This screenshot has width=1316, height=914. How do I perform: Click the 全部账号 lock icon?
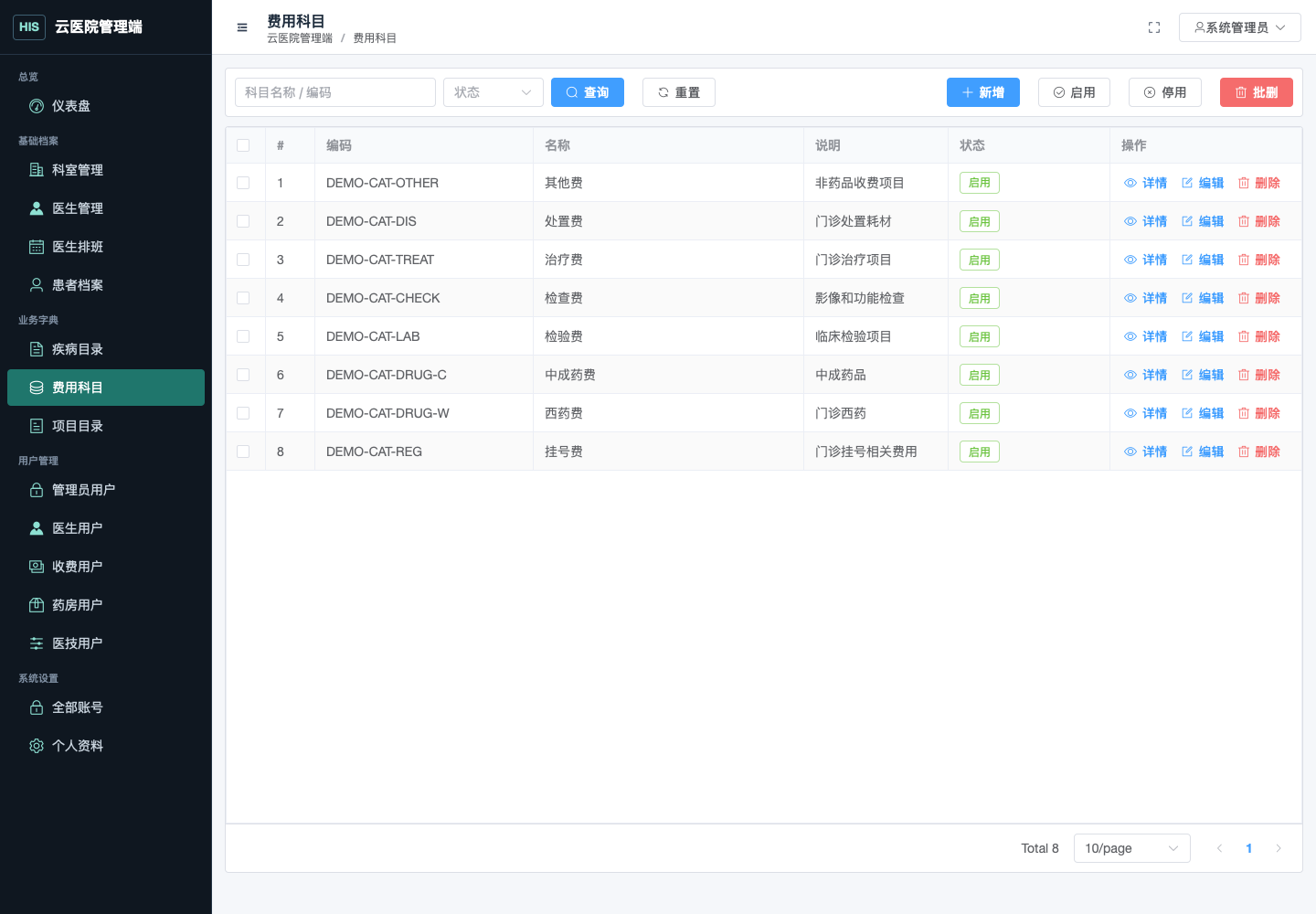37,707
